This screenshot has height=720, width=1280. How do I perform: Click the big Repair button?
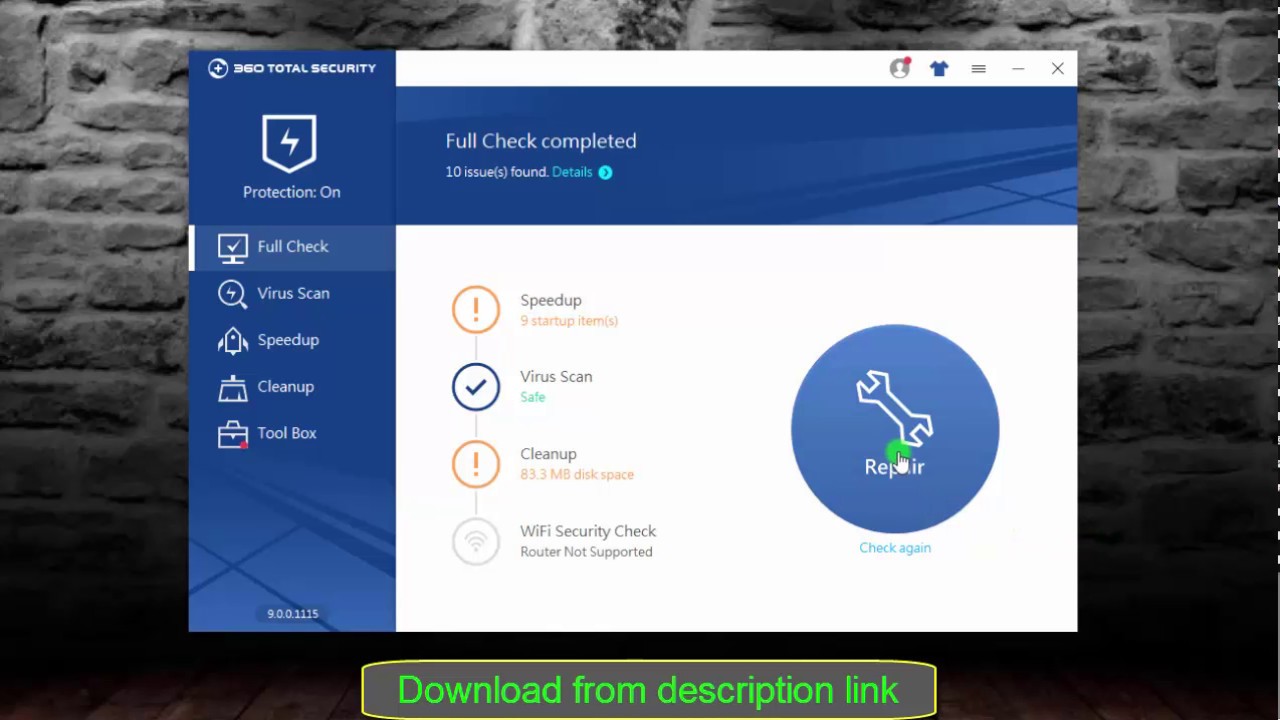click(895, 428)
